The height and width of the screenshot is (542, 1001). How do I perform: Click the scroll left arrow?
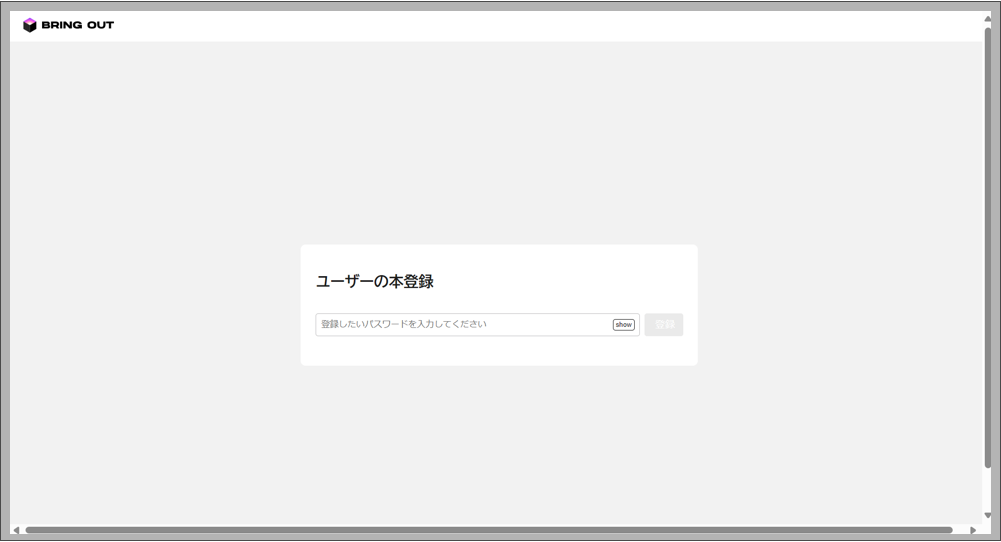16,530
